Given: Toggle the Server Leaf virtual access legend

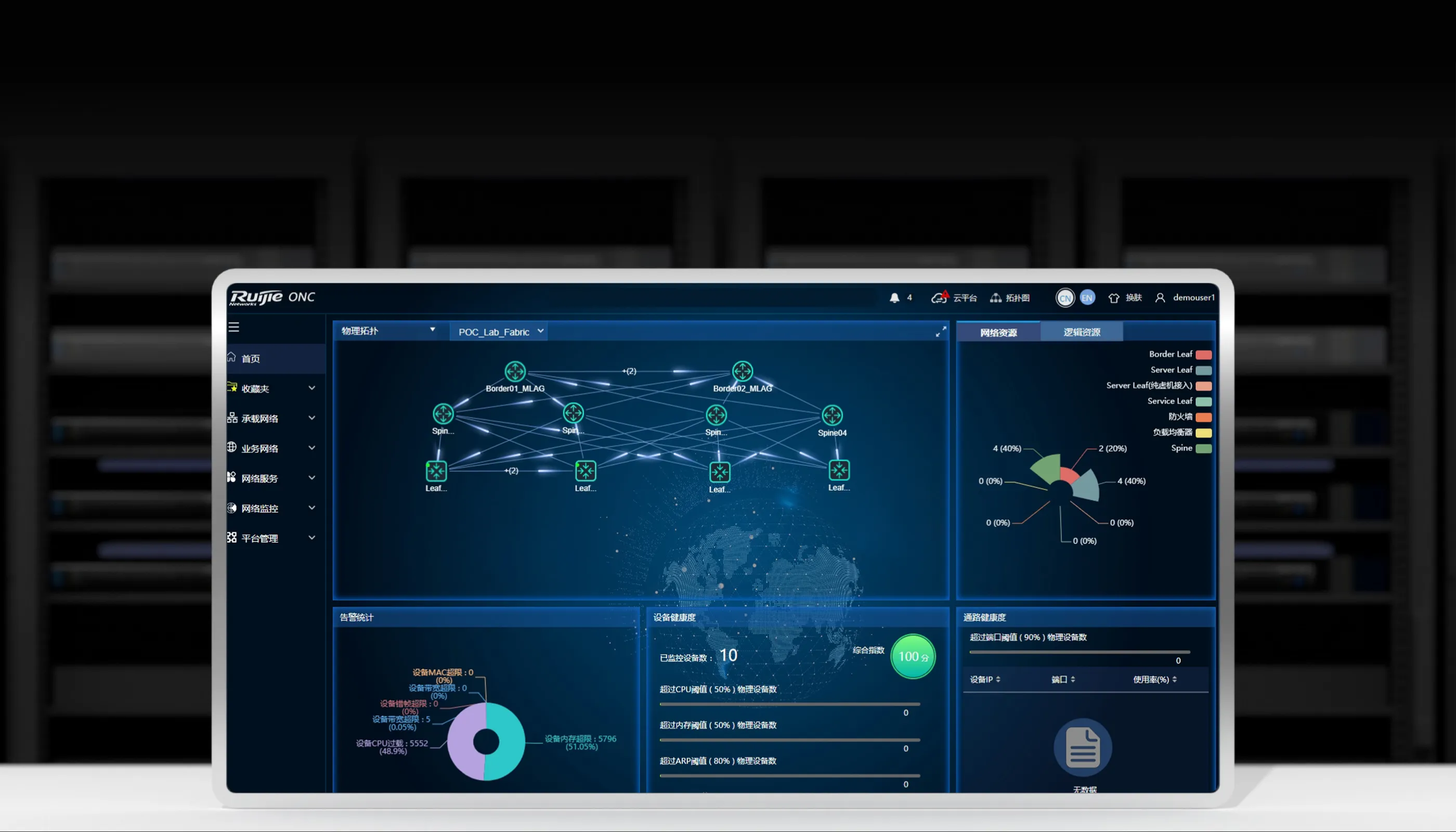Looking at the screenshot, I should pos(1159,386).
